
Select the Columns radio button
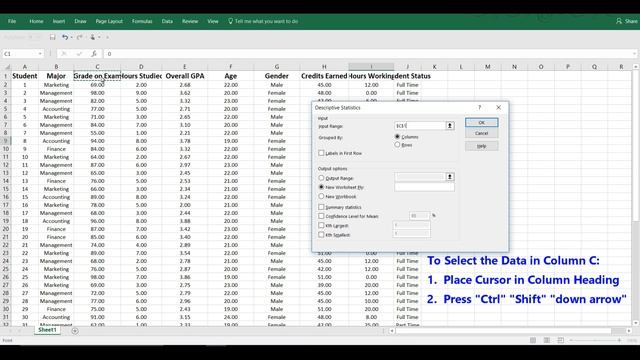(x=397, y=137)
